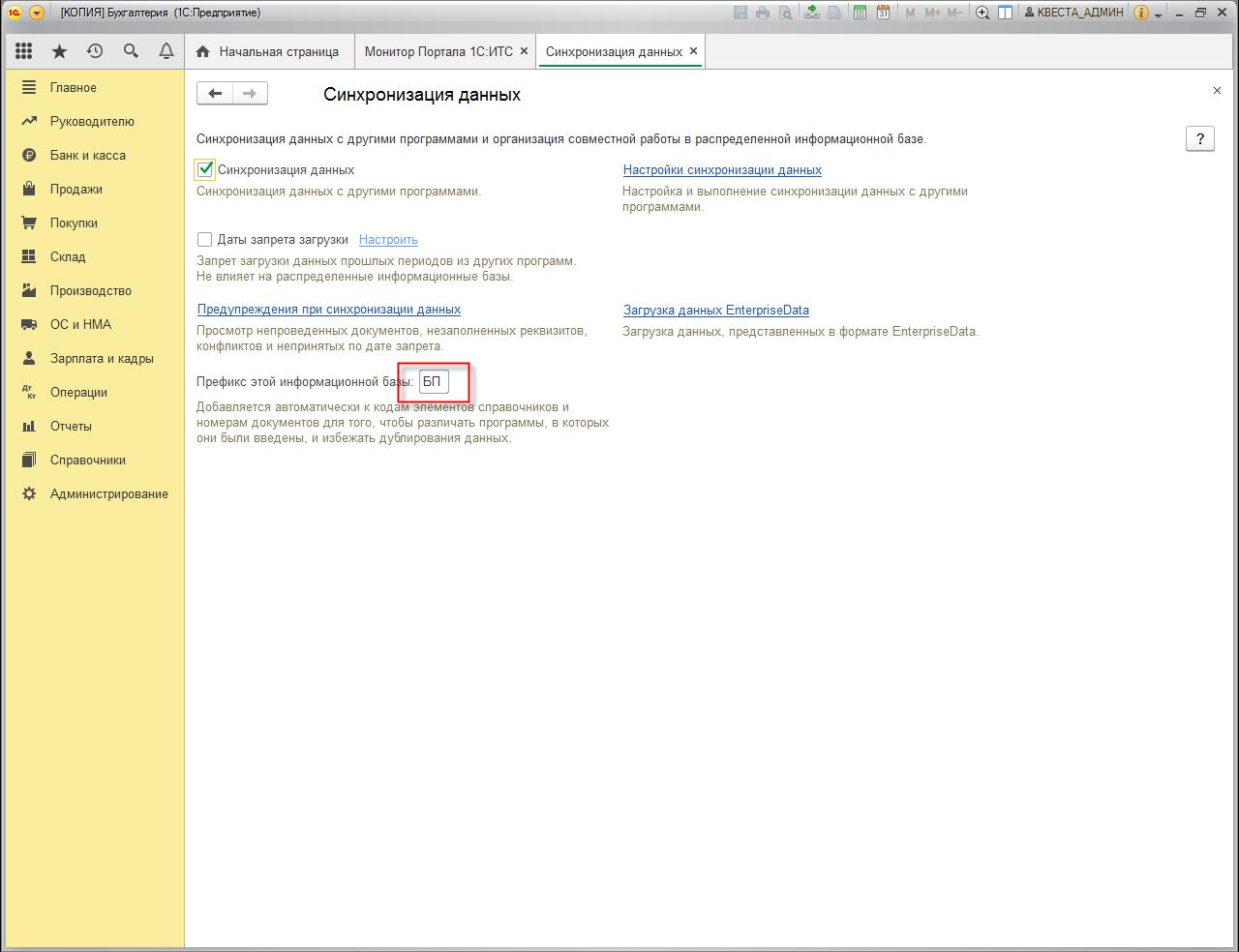Click the M- memory subtract button

(954, 13)
